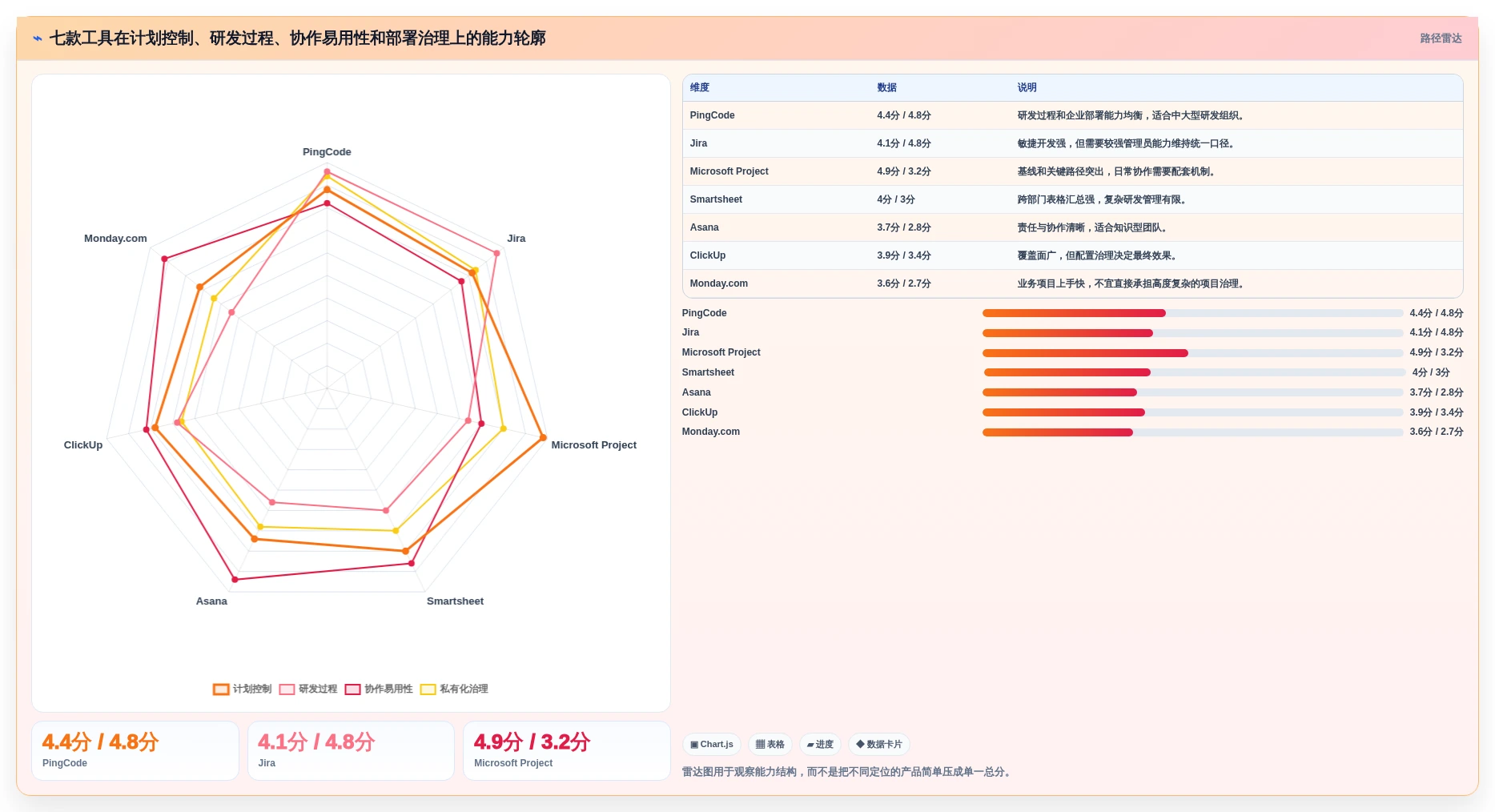Click the Asana description 责任与协作清晰 cell
Screen dimensions: 1495x812
1094,227
